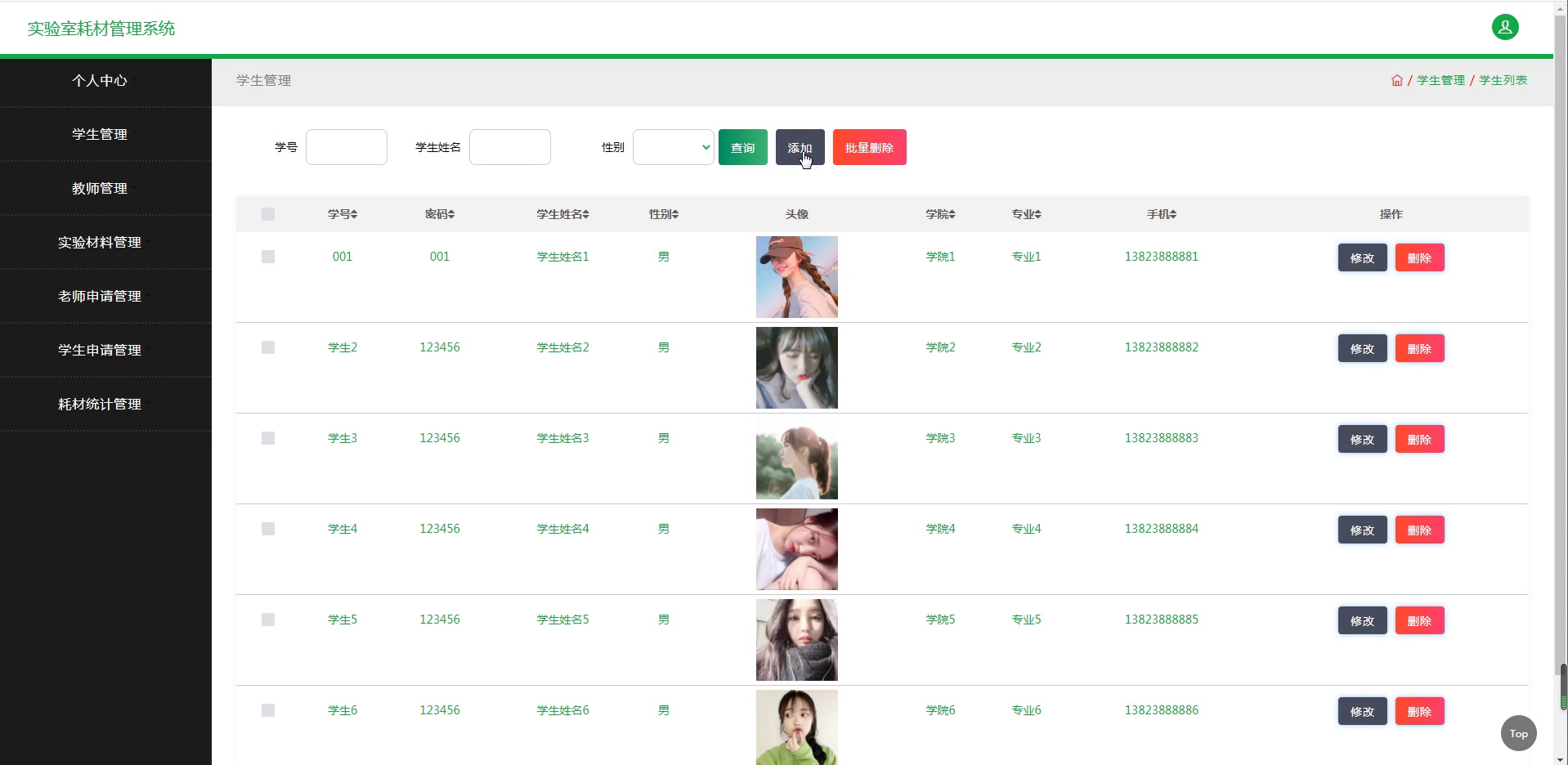
Task: Sort table by 手机 column arrows
Action: (x=1173, y=214)
